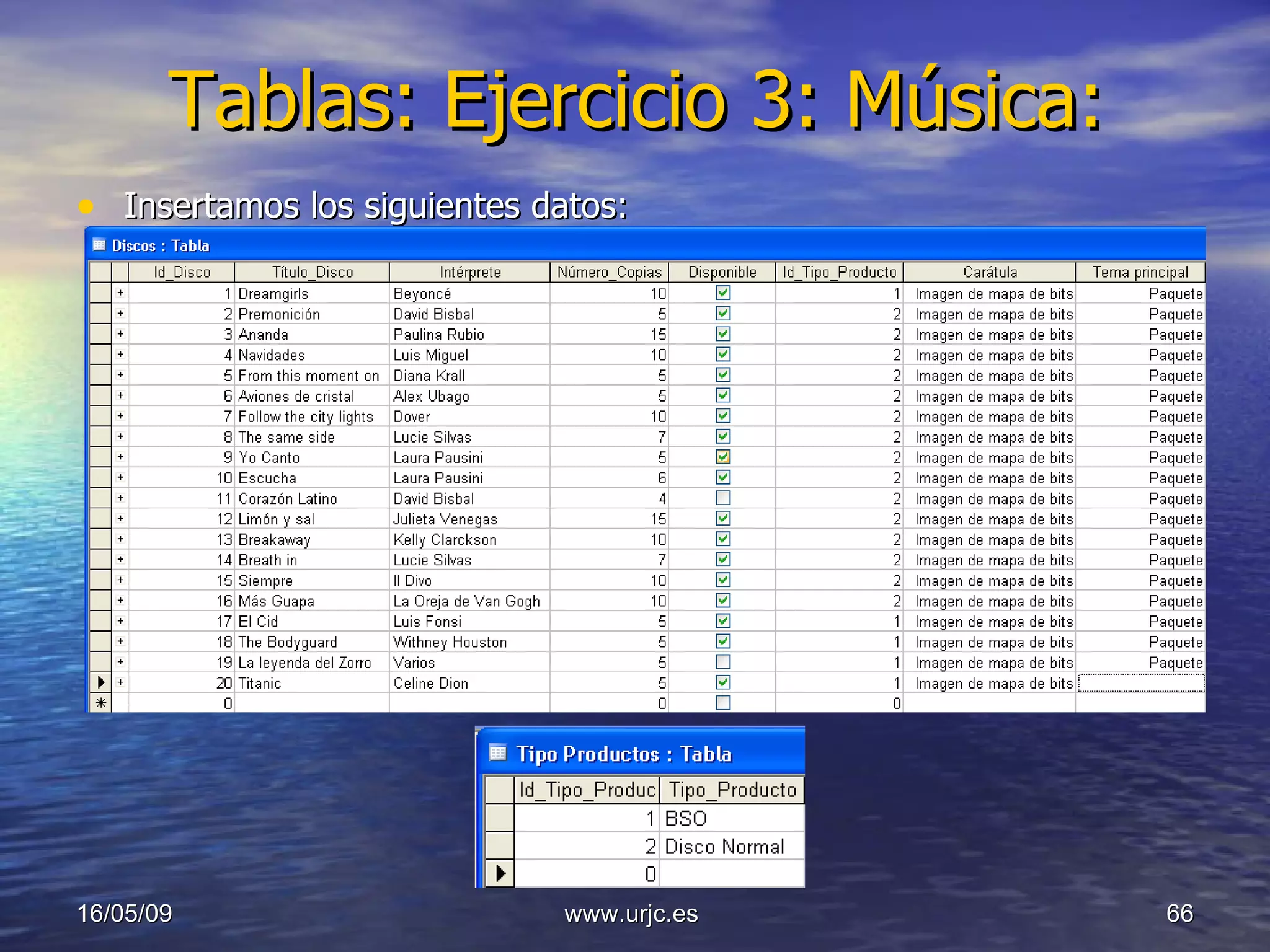Viewport: 1270px width, 952px height.
Task: Click the empty Tipo_Producto cell in row 0
Action: coord(732,874)
